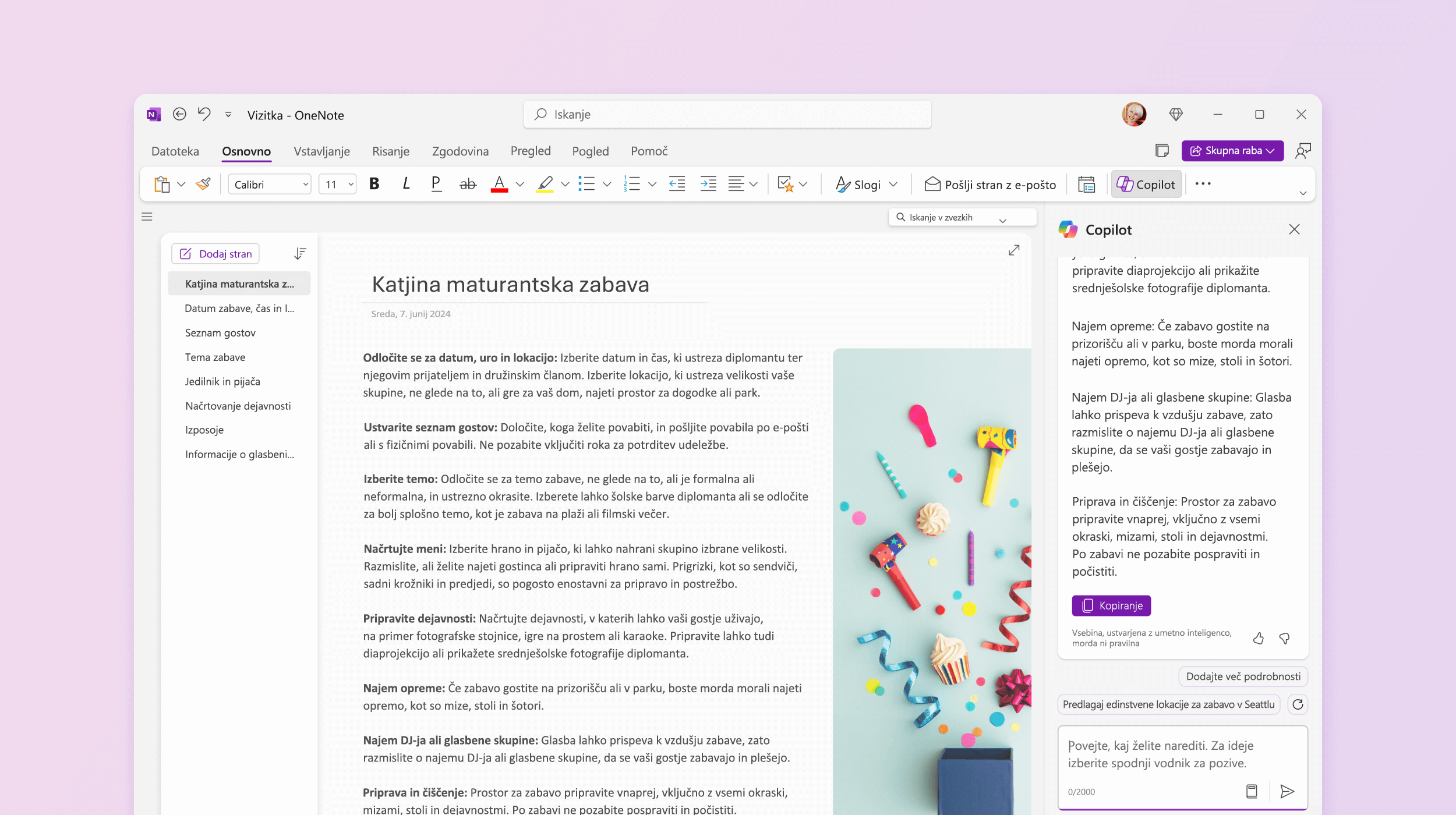Collapse the ribbon with the chevron
The image size is (1456, 815).
pos(1303,193)
